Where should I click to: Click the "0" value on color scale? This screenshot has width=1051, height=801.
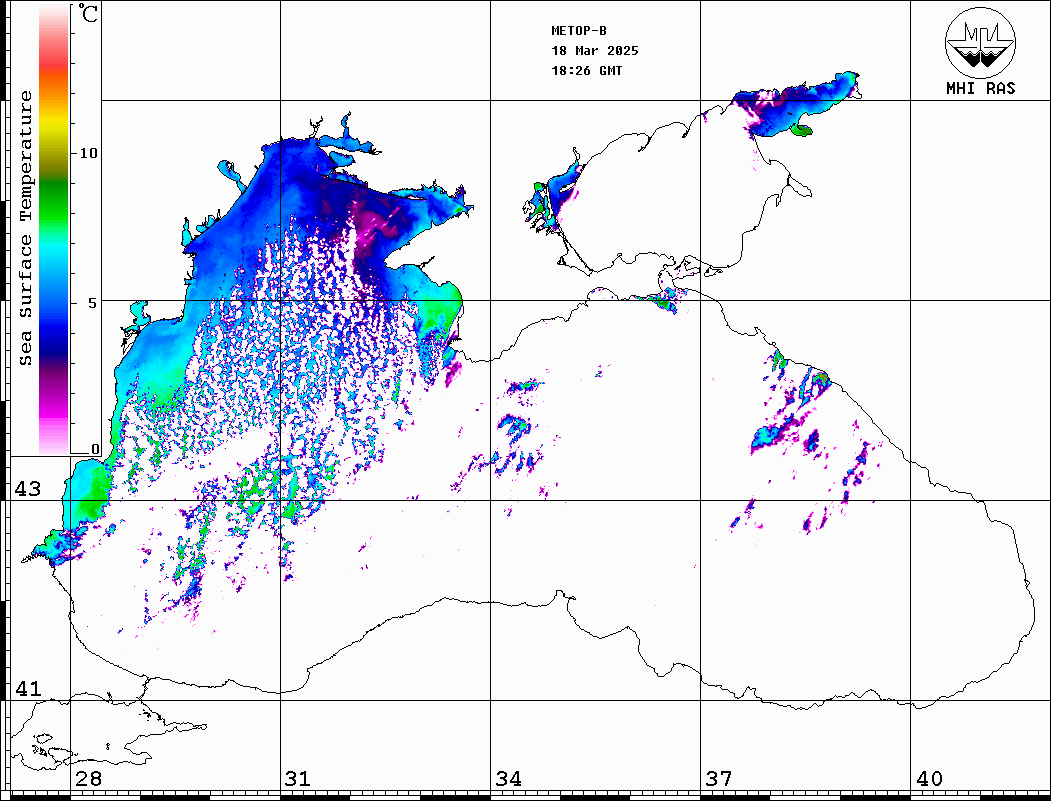point(95,449)
